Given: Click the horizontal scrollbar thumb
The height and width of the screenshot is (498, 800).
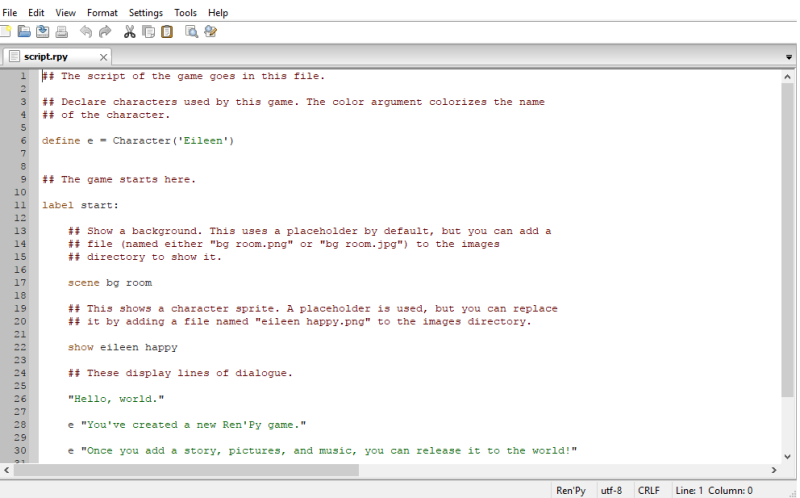Looking at the screenshot, I should (184, 470).
